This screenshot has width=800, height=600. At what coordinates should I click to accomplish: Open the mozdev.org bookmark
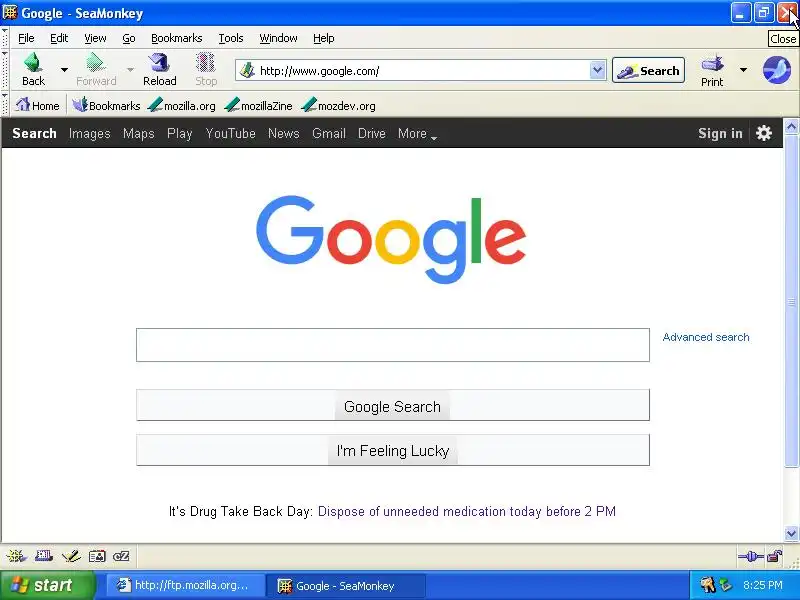[338, 106]
